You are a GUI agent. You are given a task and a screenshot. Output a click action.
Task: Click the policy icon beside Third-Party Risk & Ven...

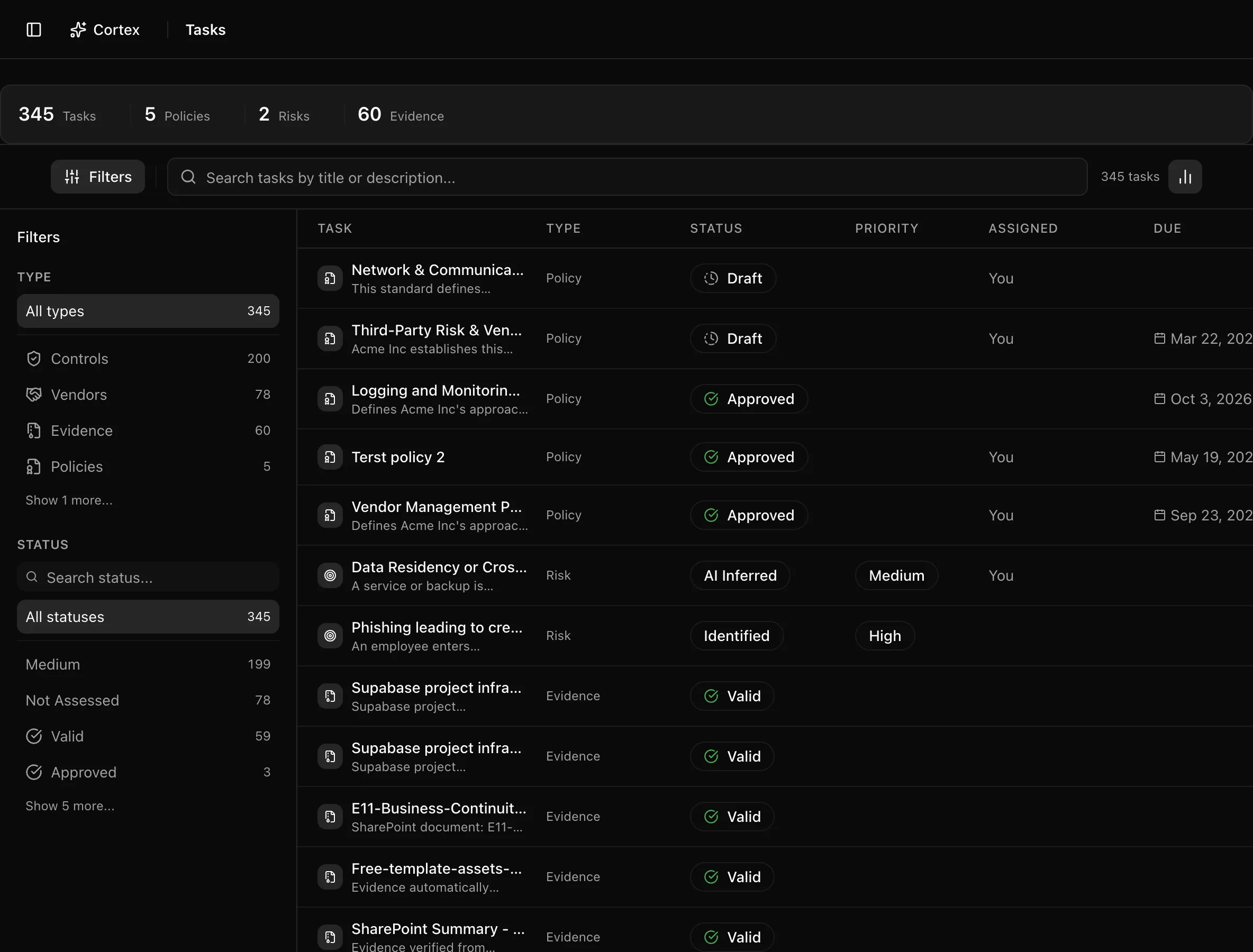pos(330,338)
